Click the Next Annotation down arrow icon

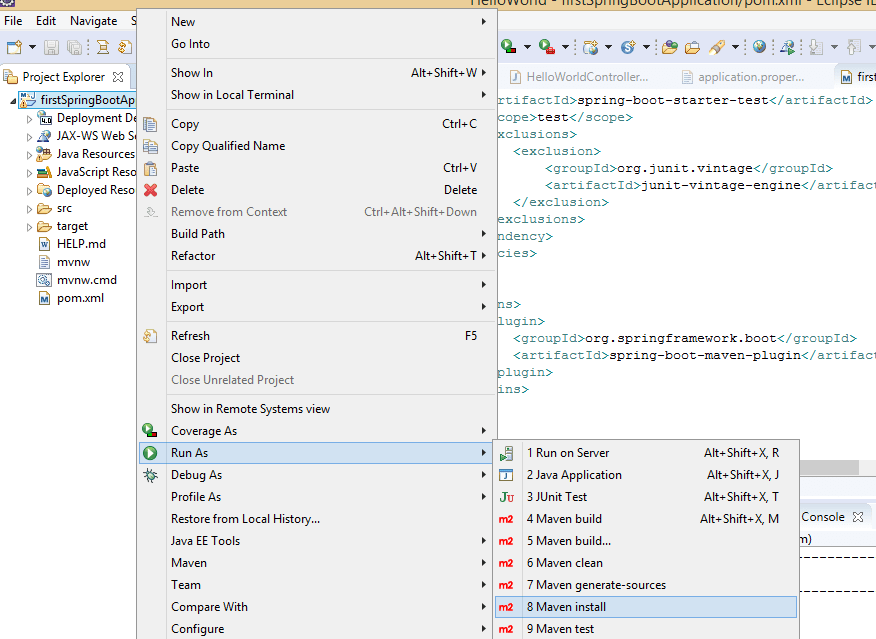(x=816, y=47)
